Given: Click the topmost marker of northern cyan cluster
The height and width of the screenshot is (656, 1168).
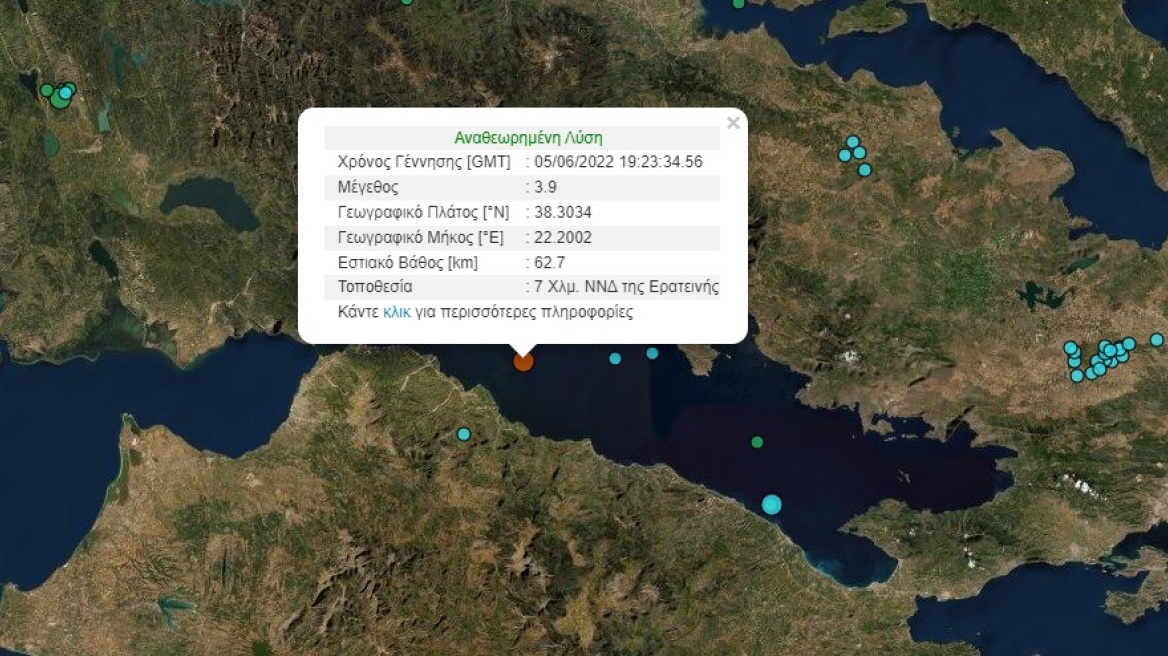Looking at the screenshot, I should [853, 142].
